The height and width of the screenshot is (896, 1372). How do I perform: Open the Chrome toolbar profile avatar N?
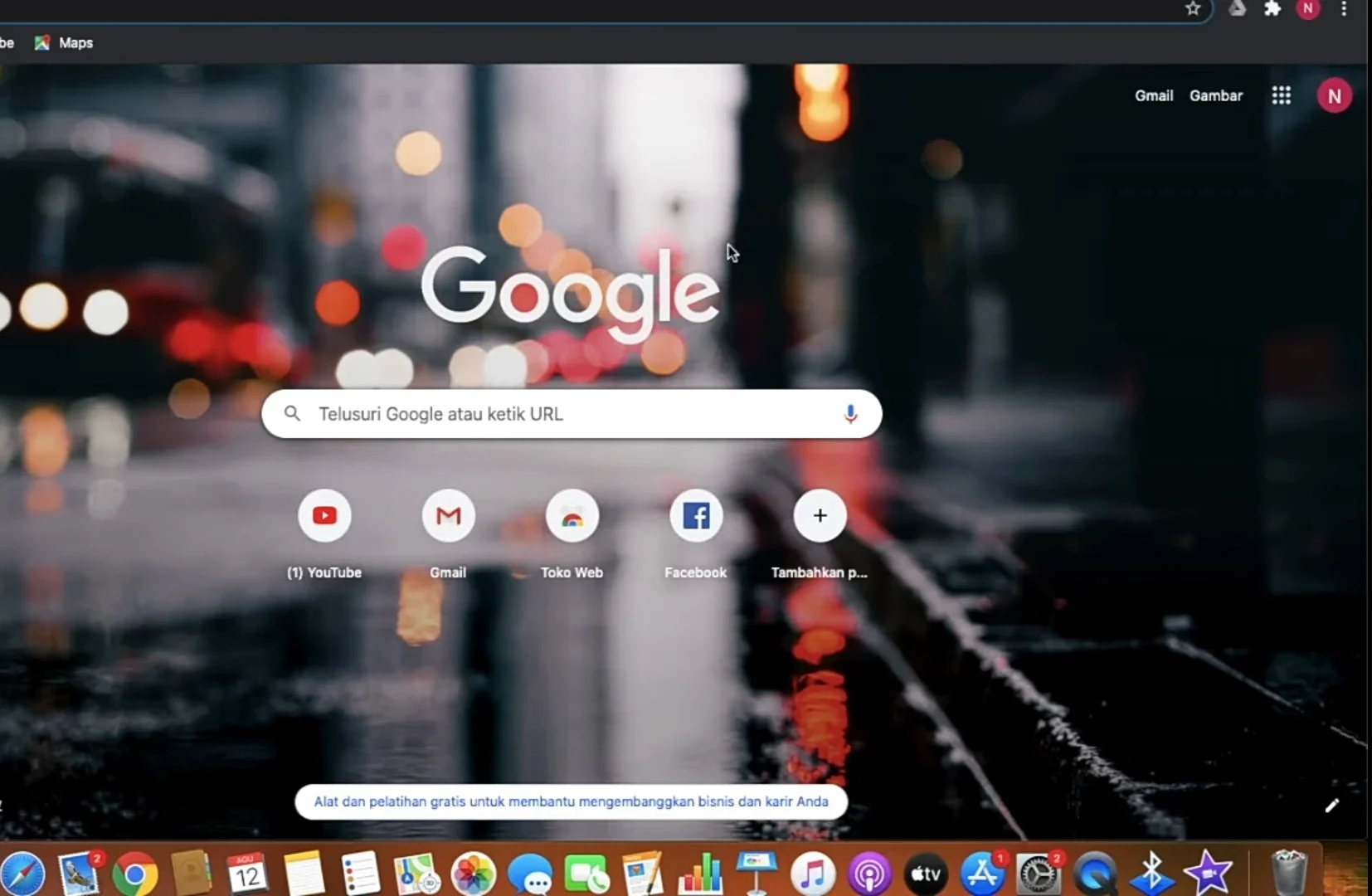[x=1308, y=8]
